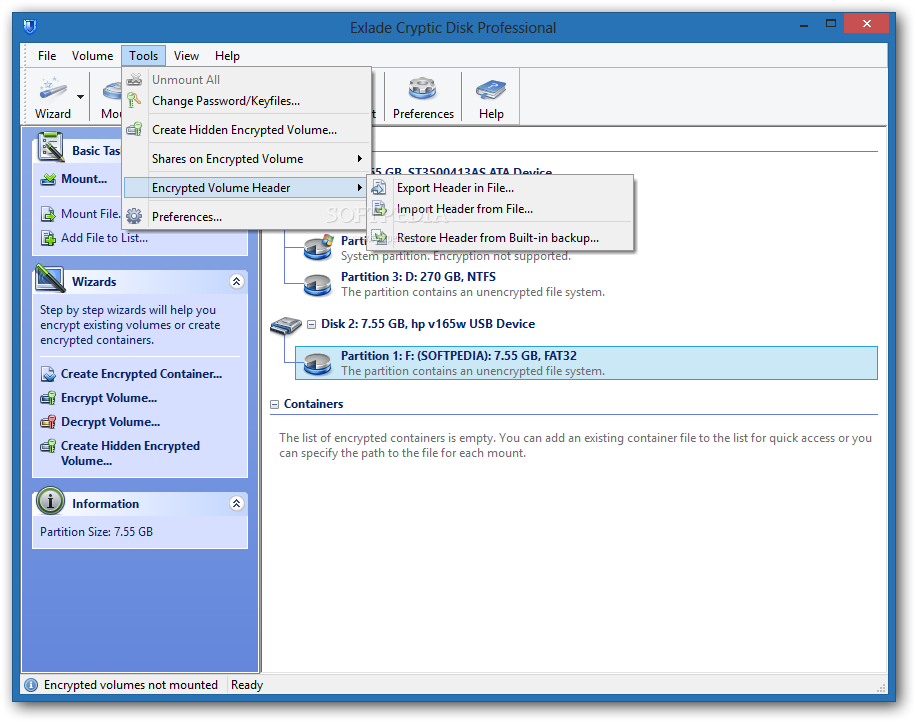Choose Shares on Encrypted Volume entry
This screenshot has height=722, width=916.
[248, 158]
